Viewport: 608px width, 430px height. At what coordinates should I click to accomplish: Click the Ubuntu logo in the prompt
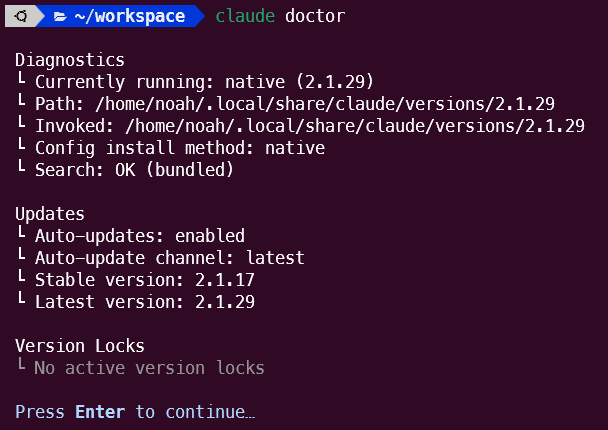coord(21,17)
